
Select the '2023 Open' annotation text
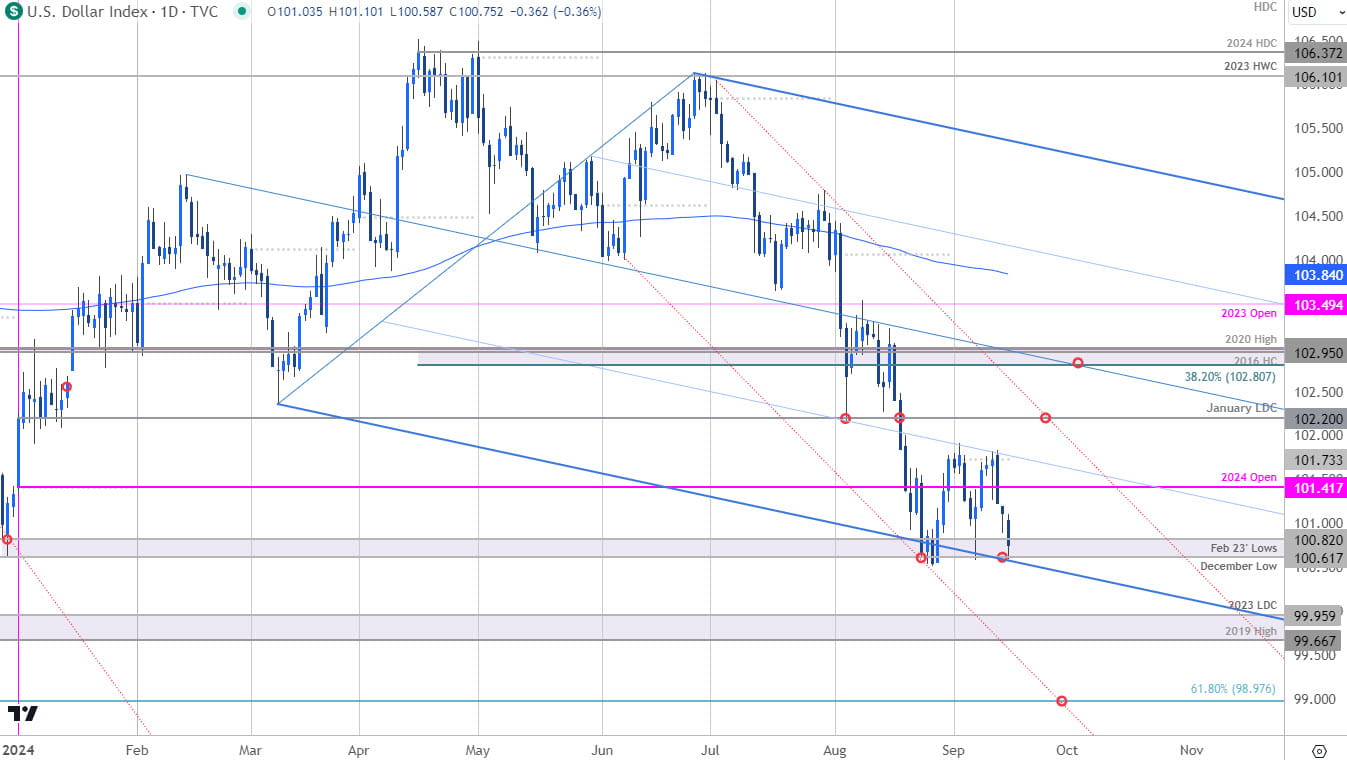pos(1251,313)
